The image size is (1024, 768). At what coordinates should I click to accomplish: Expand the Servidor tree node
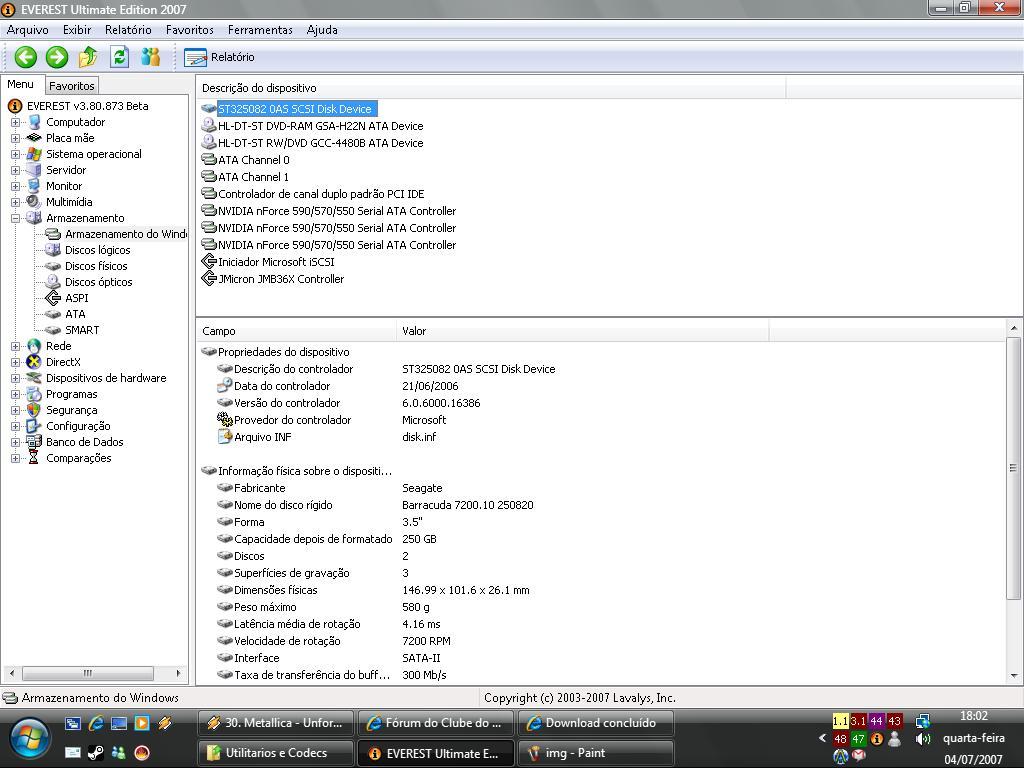[15, 170]
